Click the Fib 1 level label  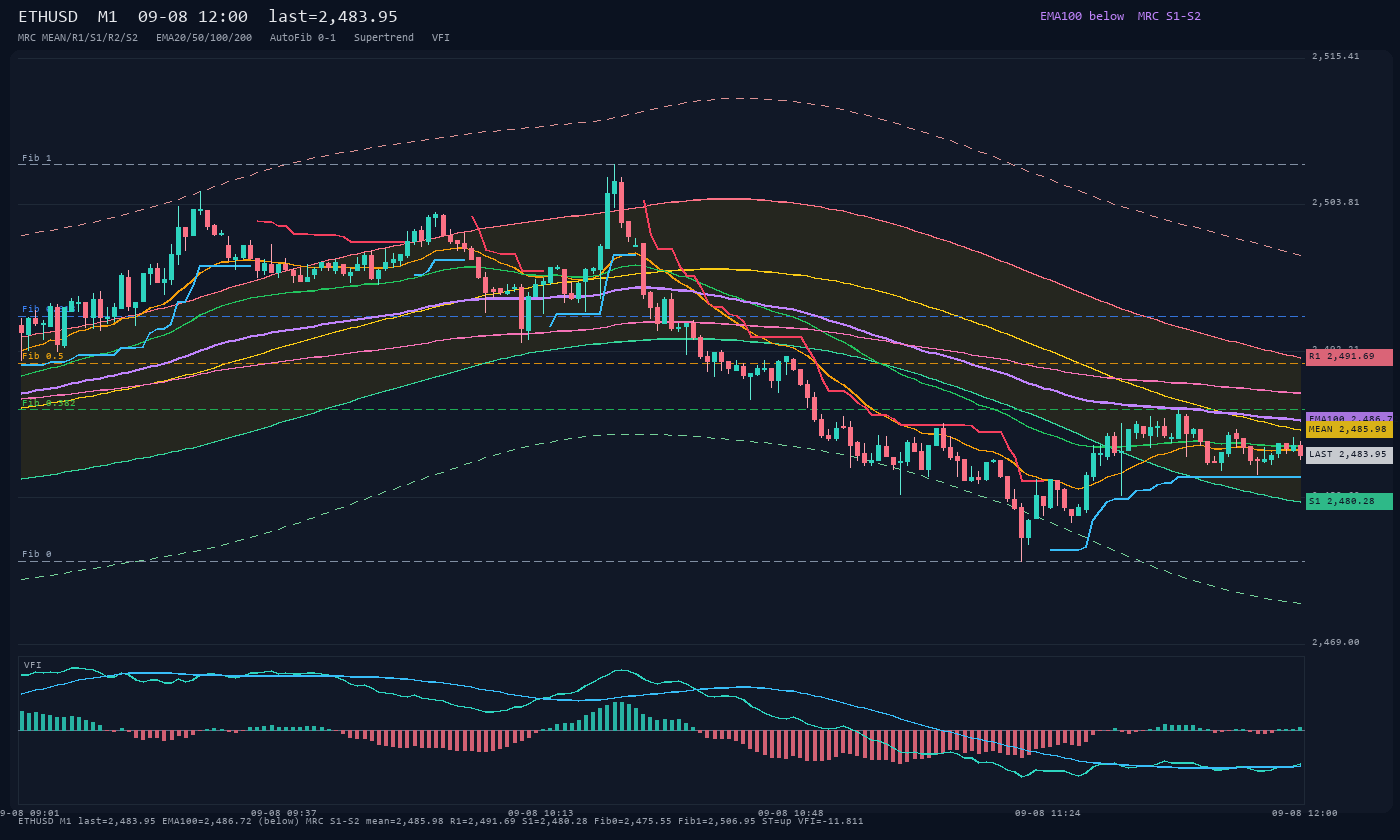[x=37, y=158]
